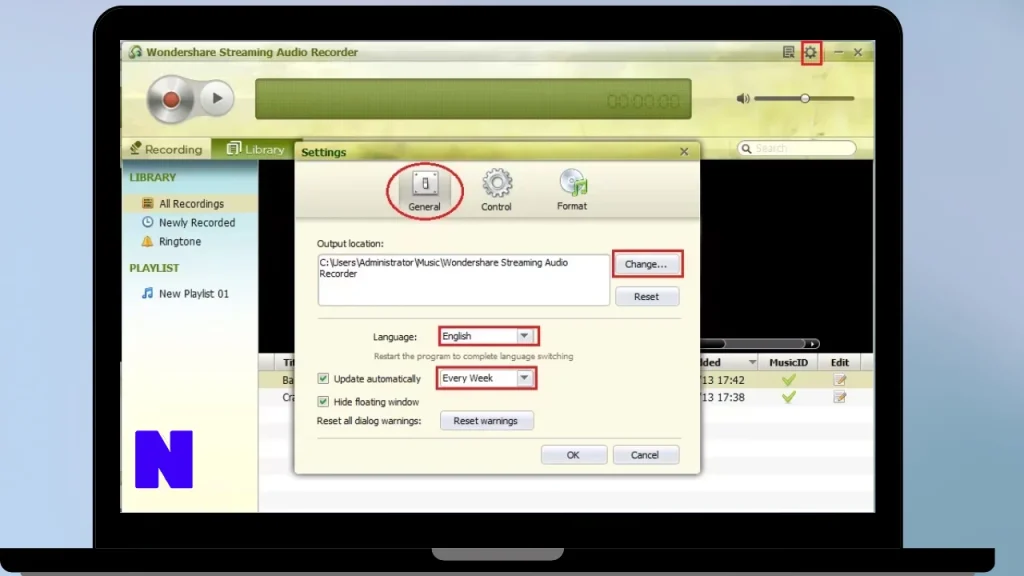This screenshot has height=576, width=1024.
Task: Expand the Every Week update dropdown
Action: pyautogui.click(x=524, y=378)
